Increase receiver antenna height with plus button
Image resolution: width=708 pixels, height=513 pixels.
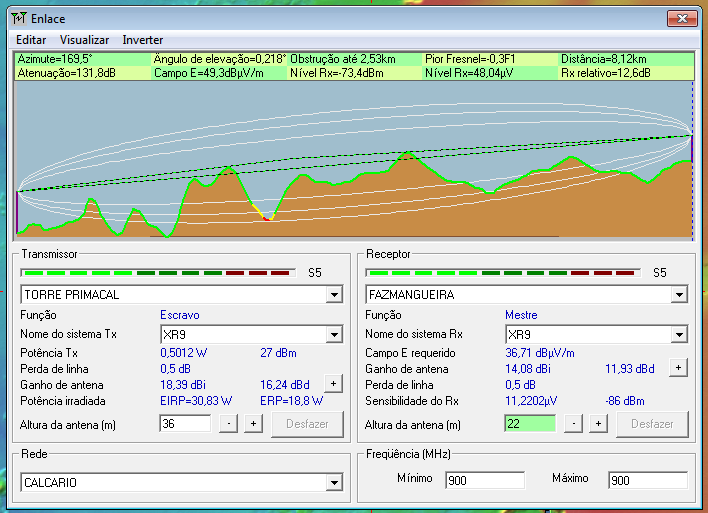598,424
